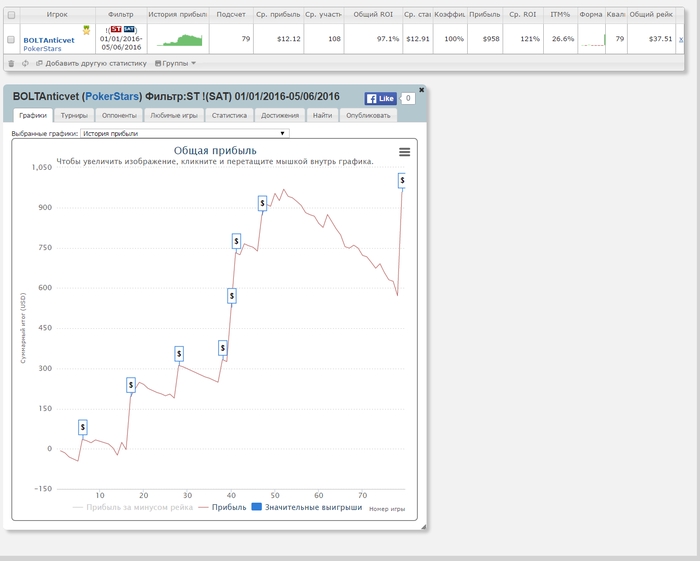This screenshot has height=561, width=700.
Task: Click the PokerStars link under the player name
Action: tap(42, 49)
